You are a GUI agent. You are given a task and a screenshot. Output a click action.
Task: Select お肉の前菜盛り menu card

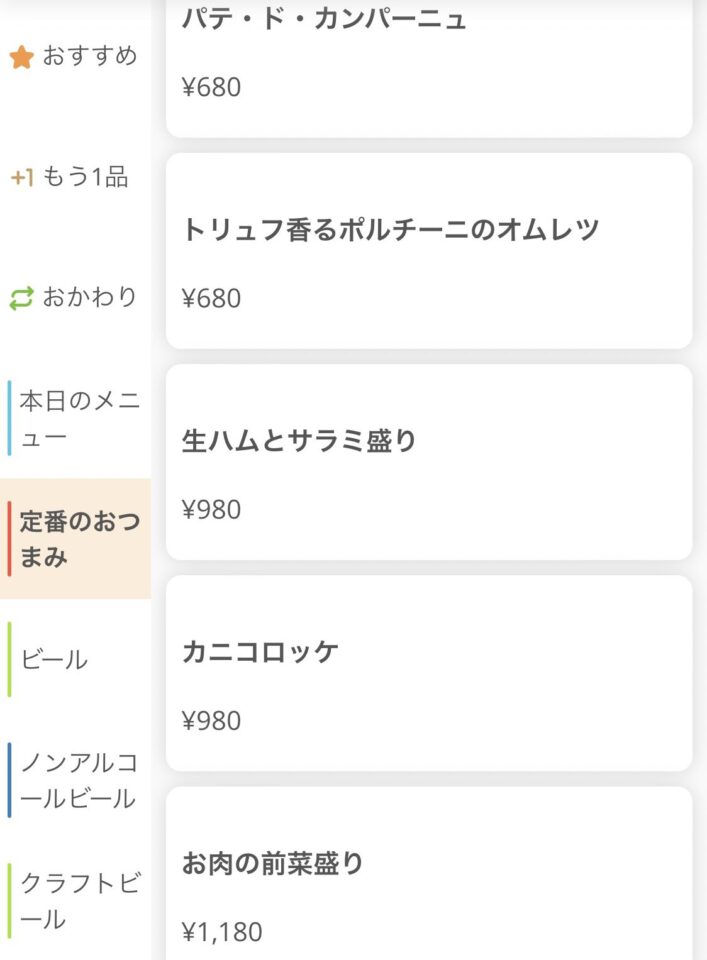(429, 874)
